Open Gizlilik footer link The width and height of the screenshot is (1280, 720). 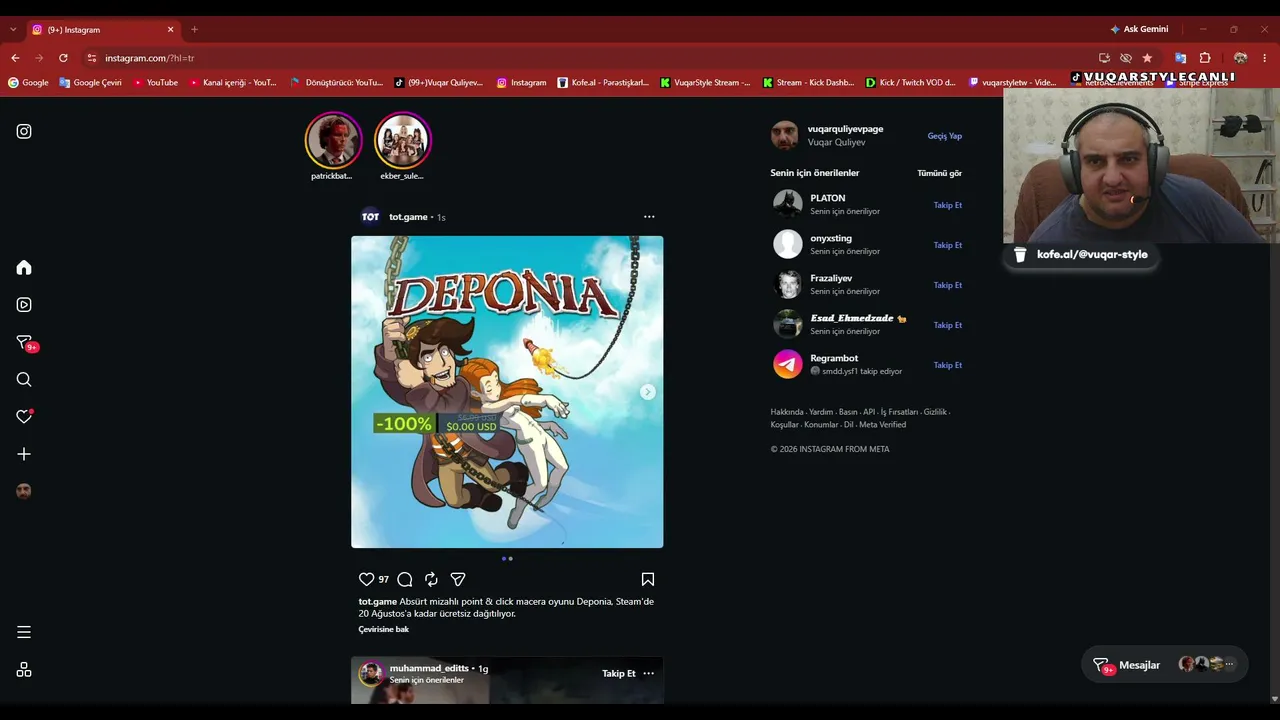point(935,412)
